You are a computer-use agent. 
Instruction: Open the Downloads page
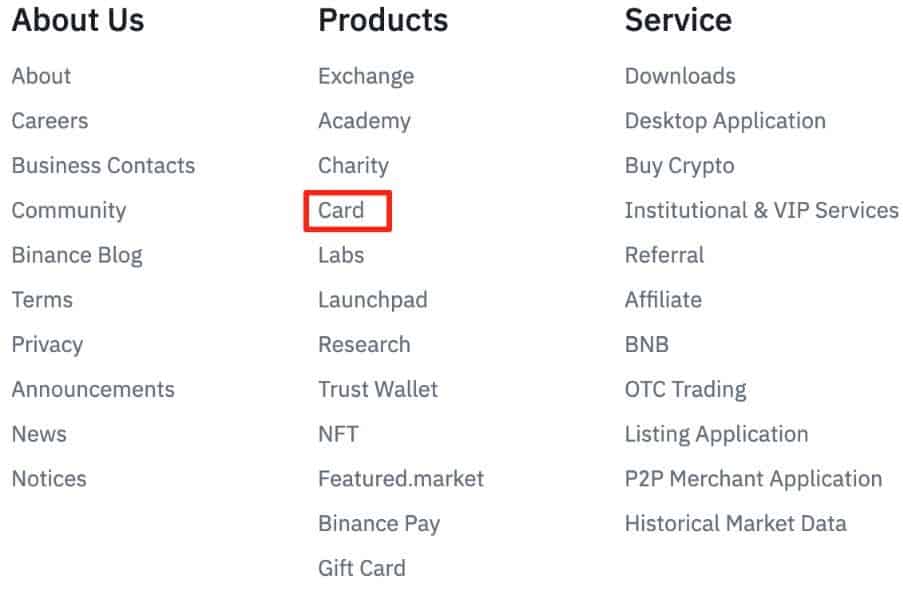pyautogui.click(x=680, y=76)
